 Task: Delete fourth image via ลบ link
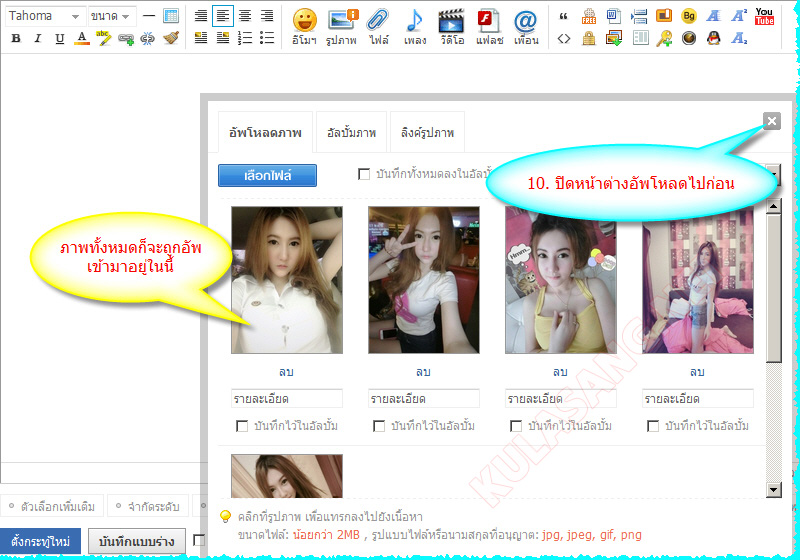pos(697,372)
